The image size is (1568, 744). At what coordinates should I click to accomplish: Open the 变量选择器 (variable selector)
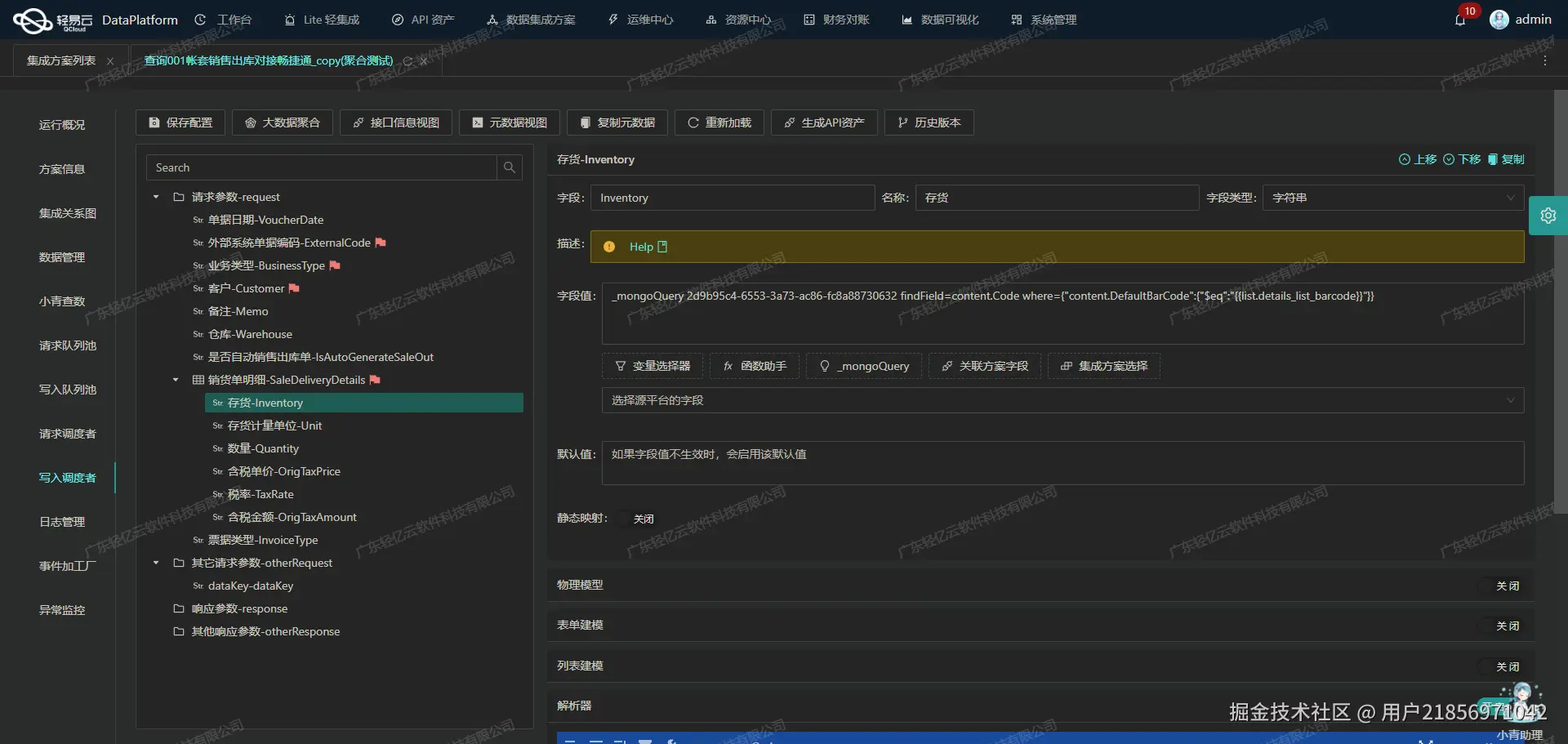tap(651, 366)
